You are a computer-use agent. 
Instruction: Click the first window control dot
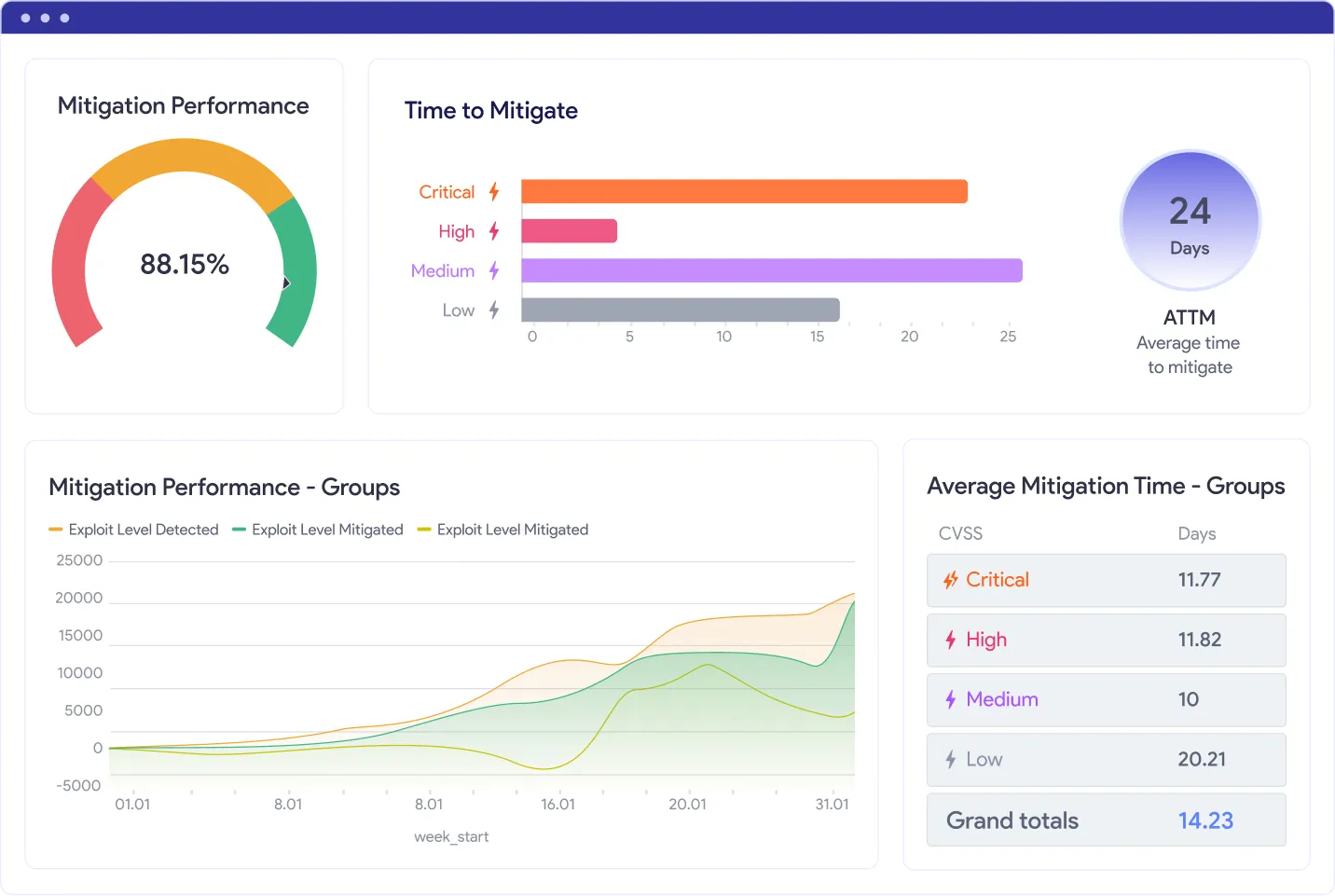pos(25,18)
